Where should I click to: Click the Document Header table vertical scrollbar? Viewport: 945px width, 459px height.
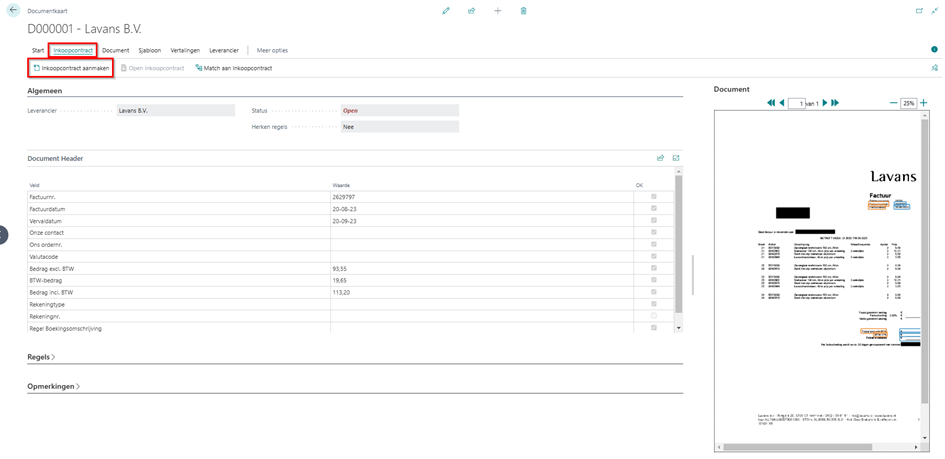pyautogui.click(x=679, y=244)
